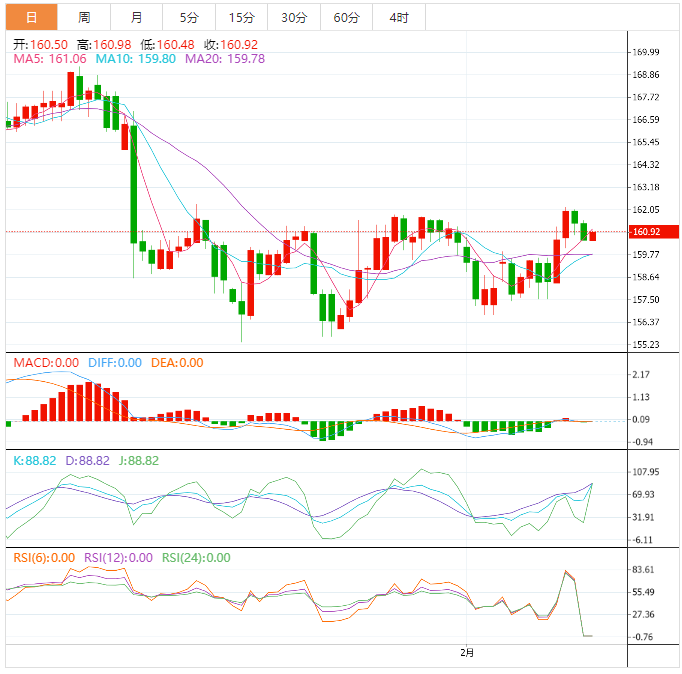
Task: Click the MA10: 159.80 label
Action: tap(136, 59)
